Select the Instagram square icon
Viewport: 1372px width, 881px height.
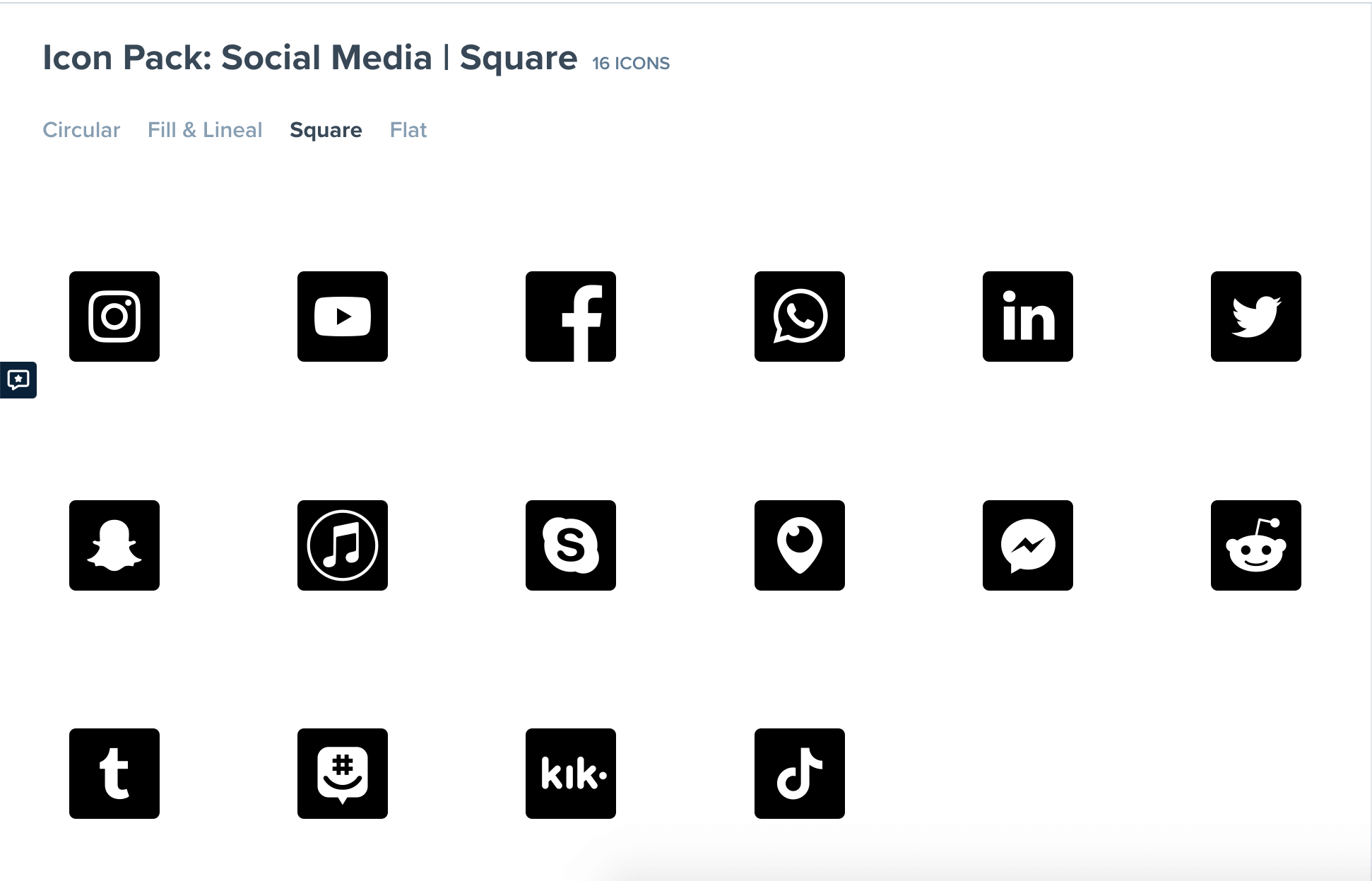point(114,317)
